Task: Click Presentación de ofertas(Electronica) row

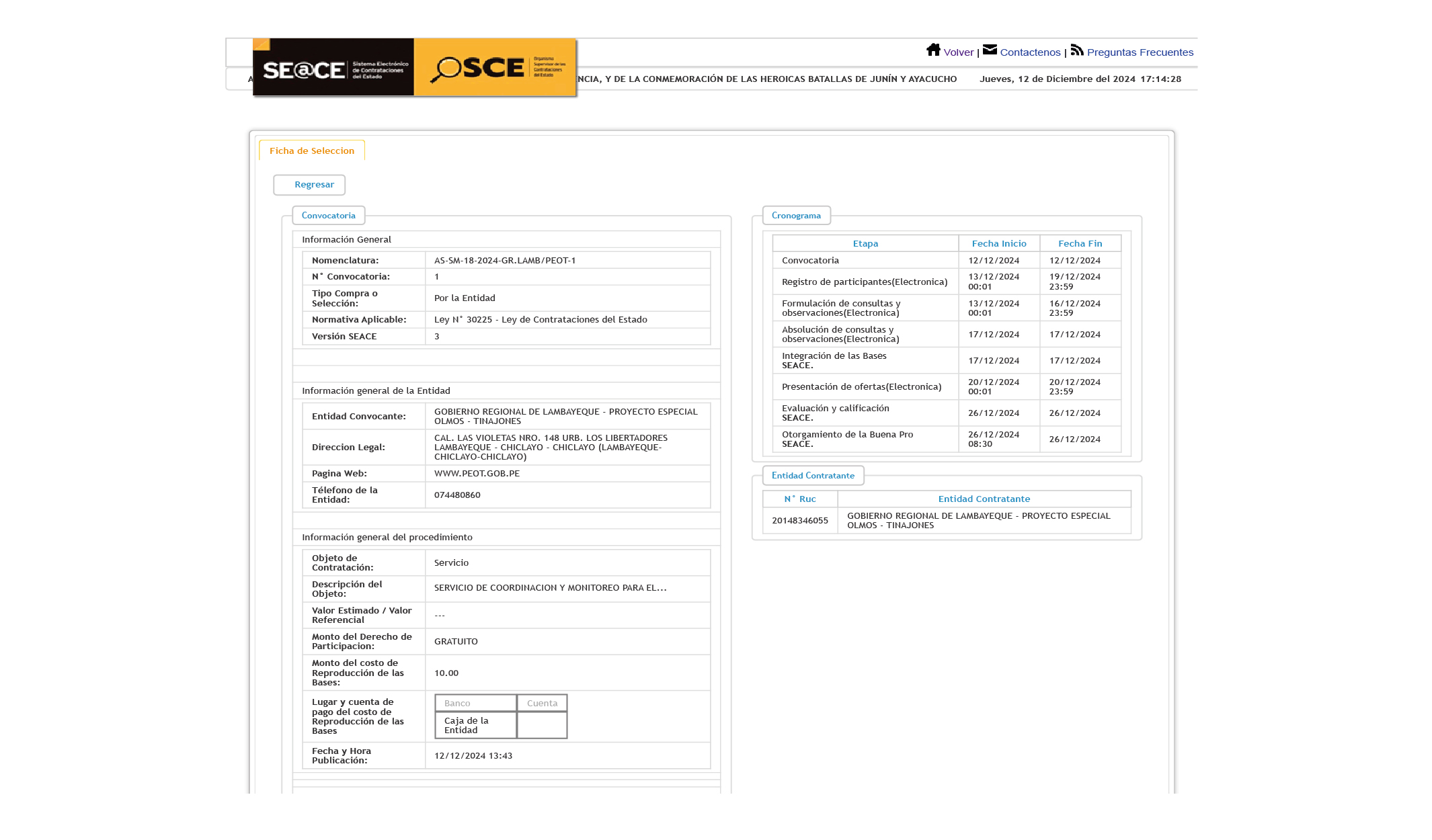Action: 947,387
